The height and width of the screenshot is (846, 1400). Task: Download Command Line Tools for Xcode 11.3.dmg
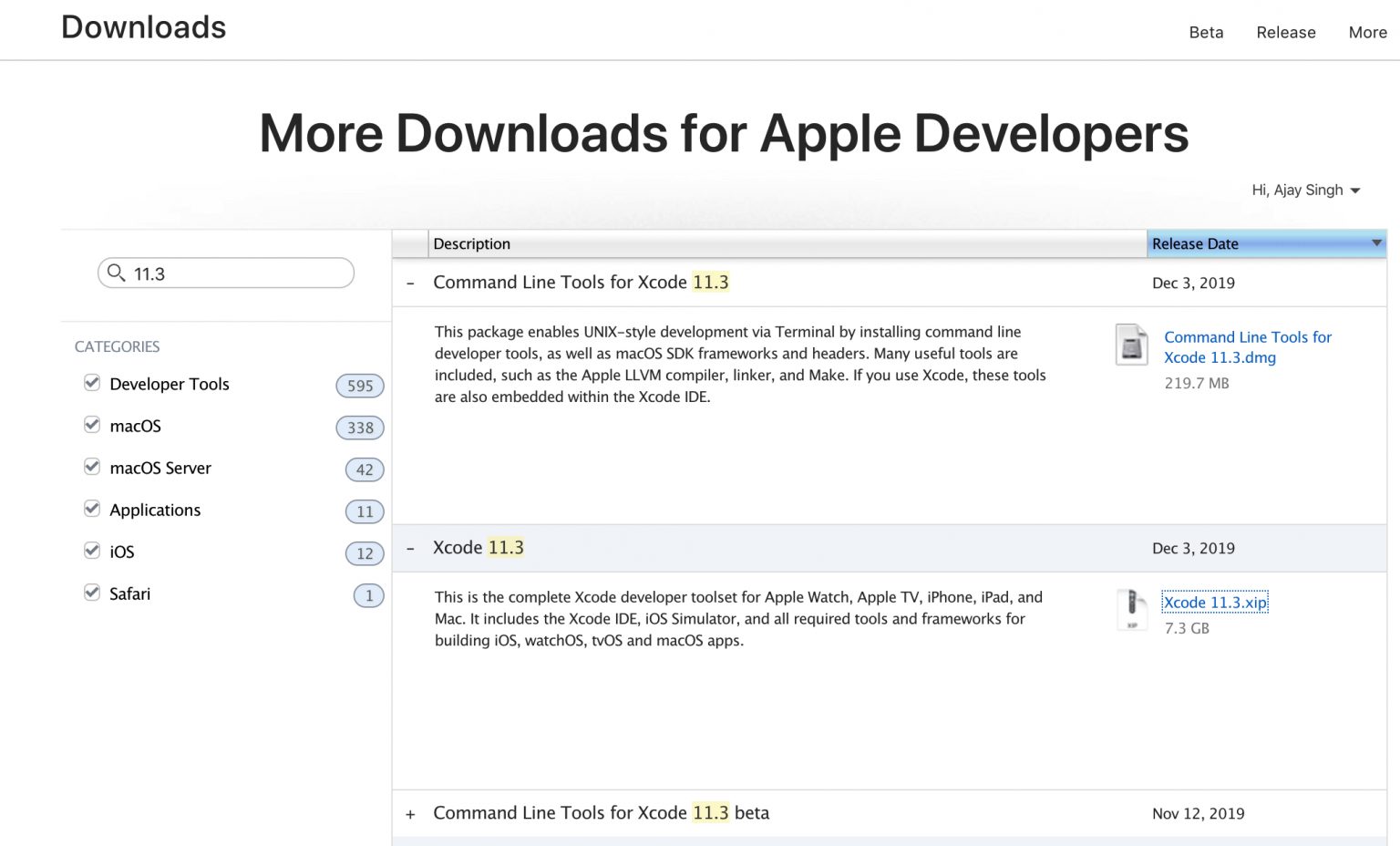coord(1248,347)
